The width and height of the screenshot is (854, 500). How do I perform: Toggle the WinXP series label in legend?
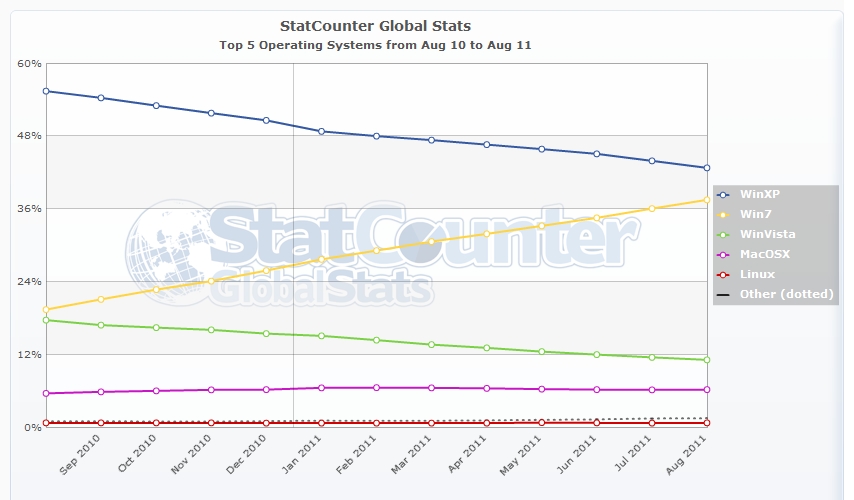[x=757, y=194]
